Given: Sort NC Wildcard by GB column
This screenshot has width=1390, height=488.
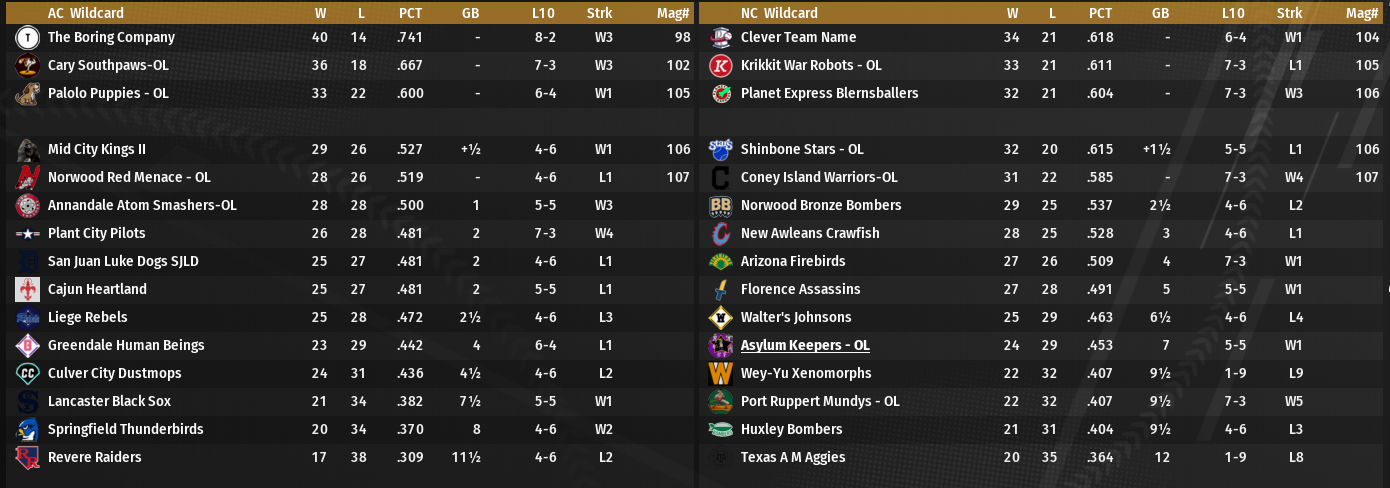Looking at the screenshot, I should (x=1160, y=14).
